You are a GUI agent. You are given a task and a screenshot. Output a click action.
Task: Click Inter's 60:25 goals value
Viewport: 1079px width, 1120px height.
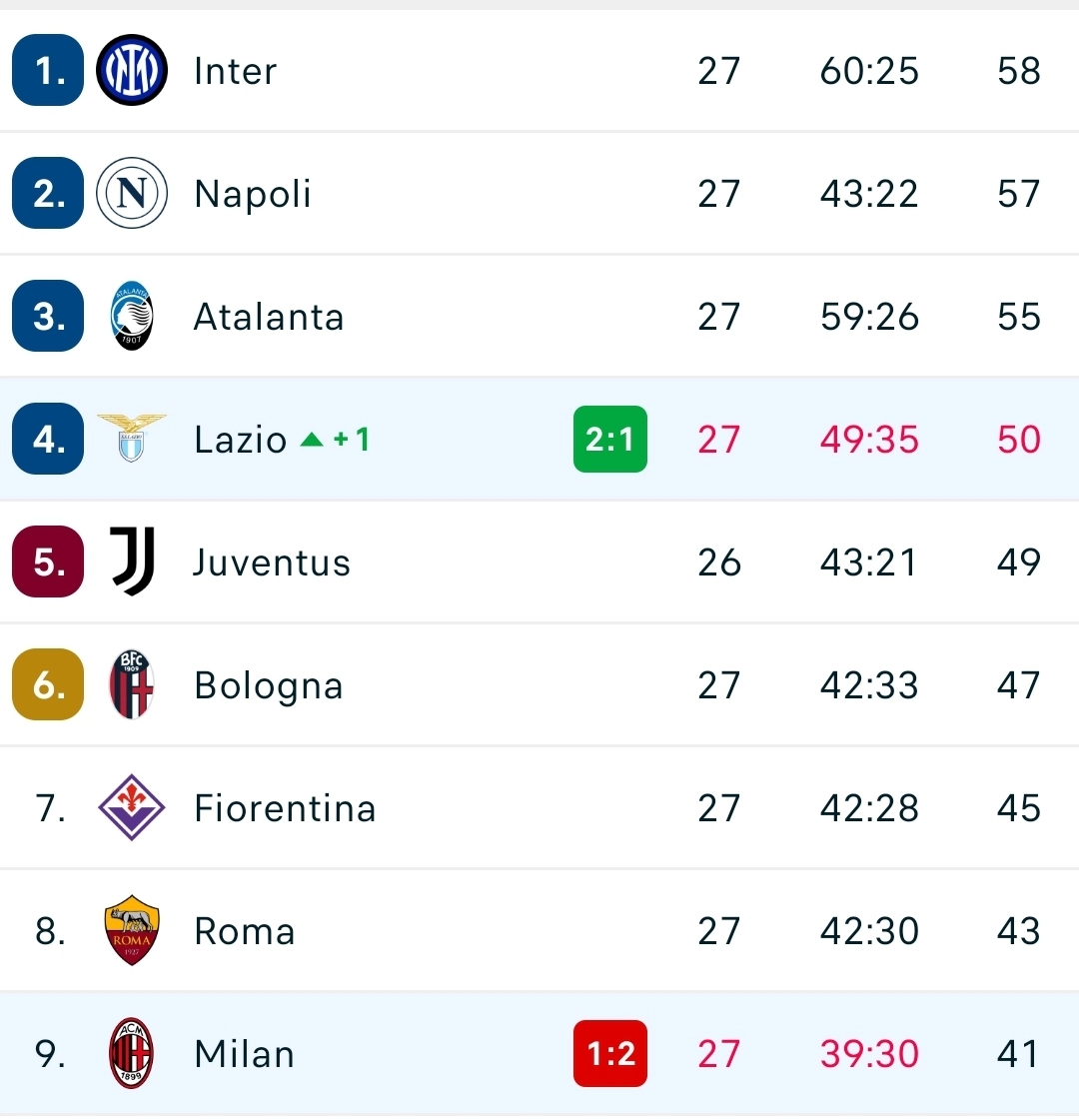[x=869, y=71]
